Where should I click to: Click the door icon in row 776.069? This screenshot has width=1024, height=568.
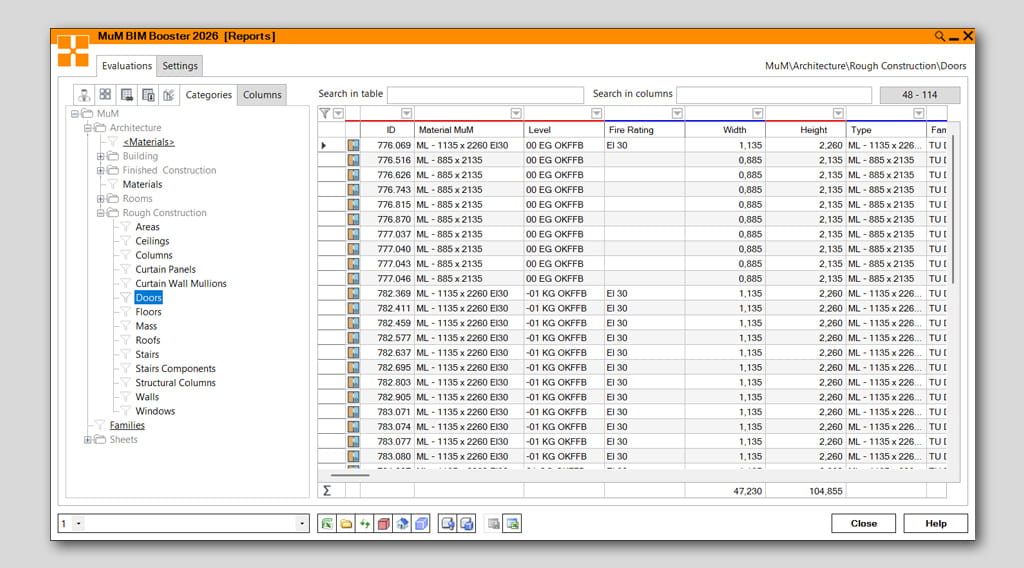click(x=353, y=146)
